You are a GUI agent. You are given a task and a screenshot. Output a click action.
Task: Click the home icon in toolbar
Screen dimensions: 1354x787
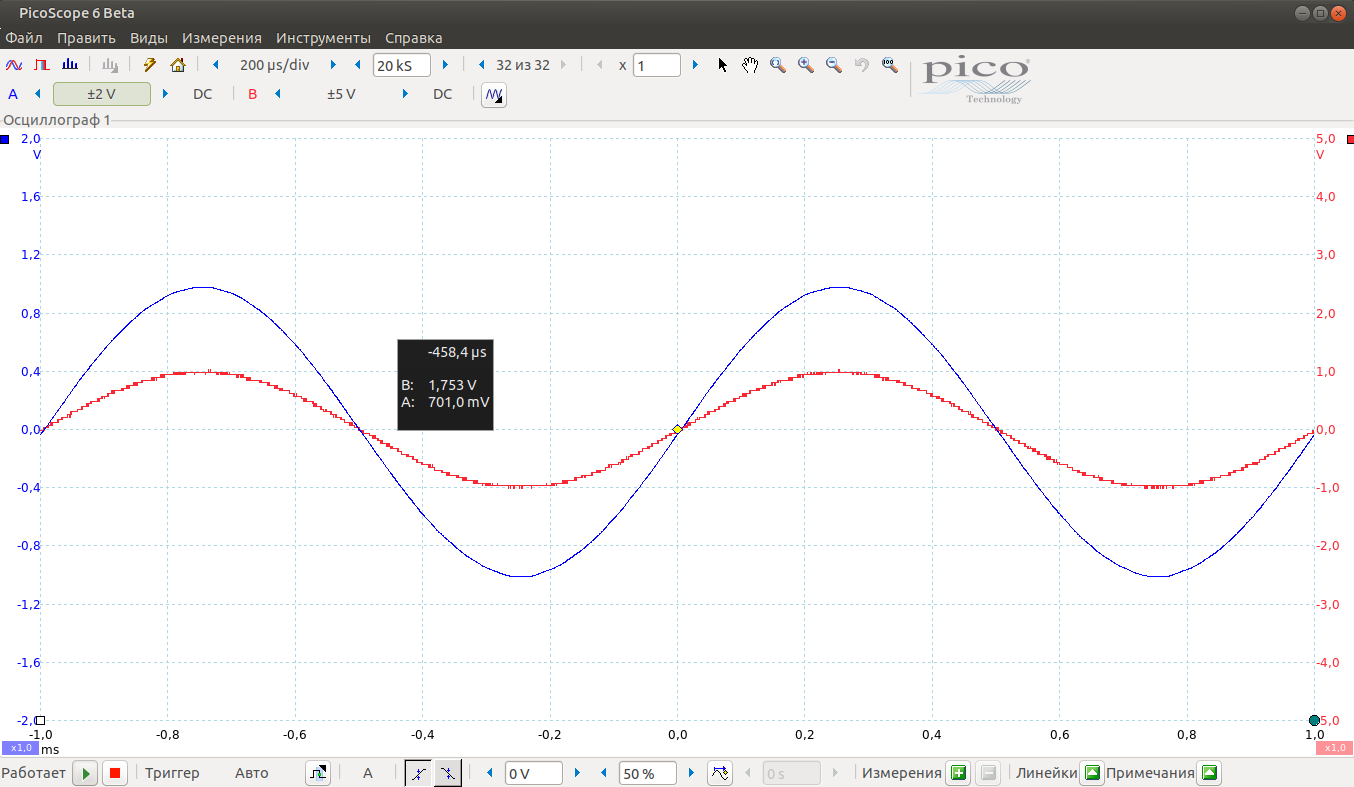pos(178,64)
